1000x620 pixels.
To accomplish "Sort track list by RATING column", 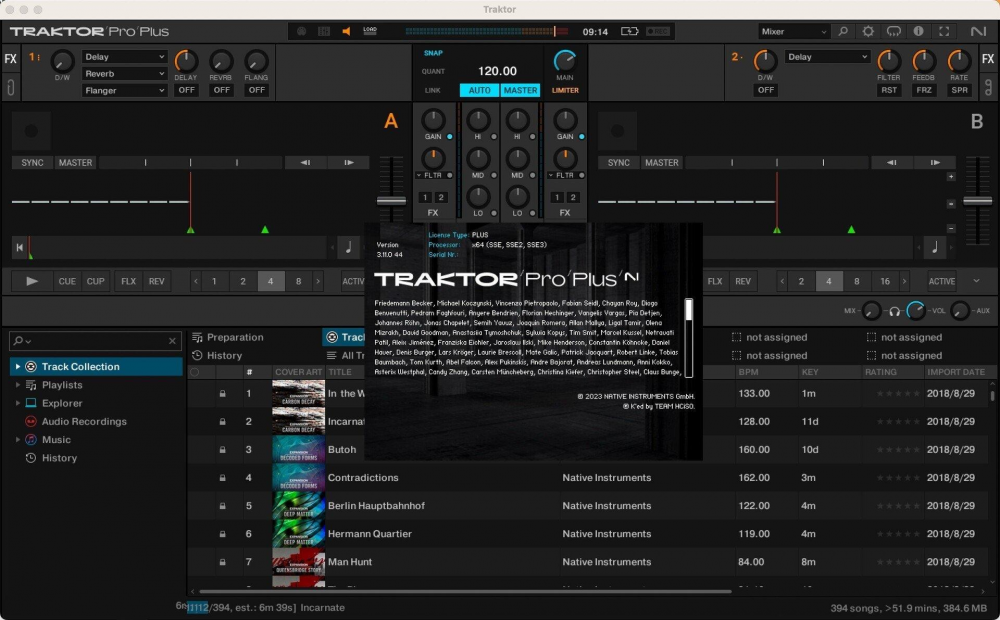I will coord(880,372).
